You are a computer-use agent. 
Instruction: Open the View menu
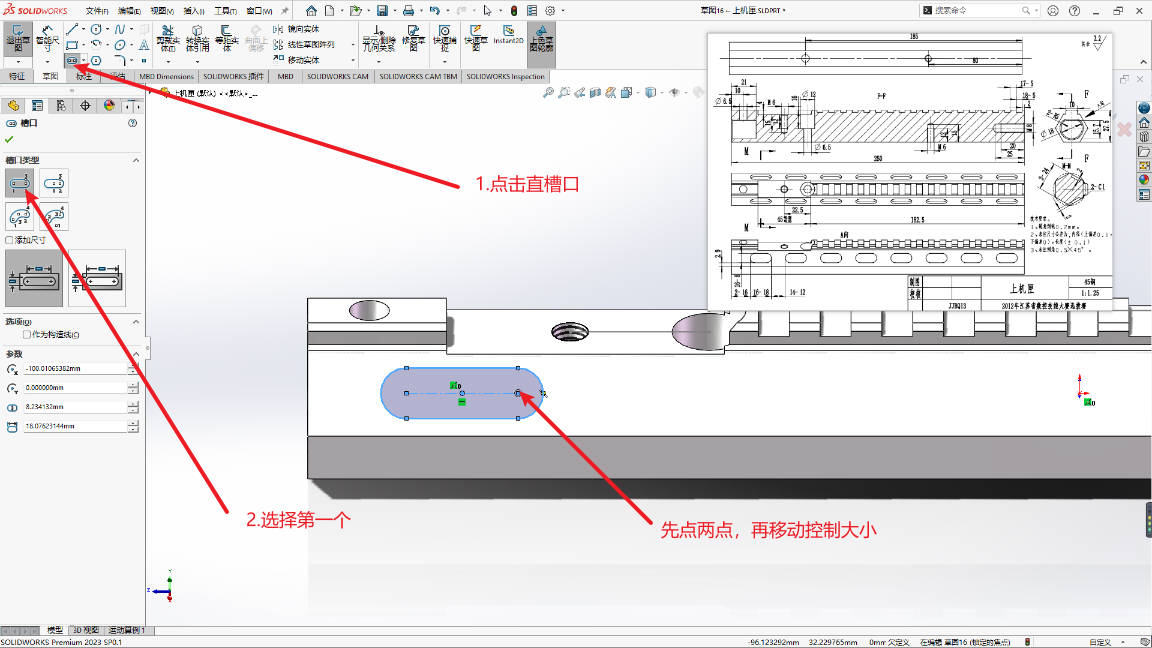pos(162,11)
